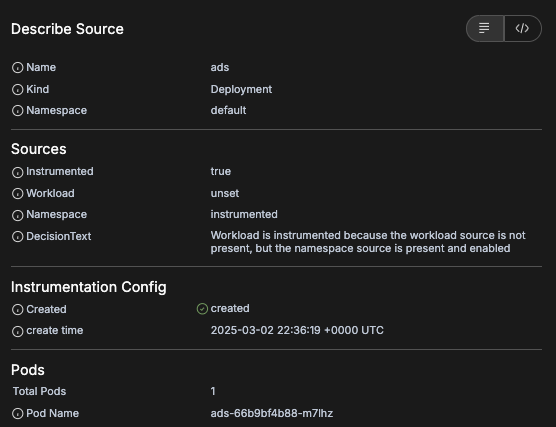Select the create time timestamp value
The width and height of the screenshot is (556, 427).
click(297, 330)
